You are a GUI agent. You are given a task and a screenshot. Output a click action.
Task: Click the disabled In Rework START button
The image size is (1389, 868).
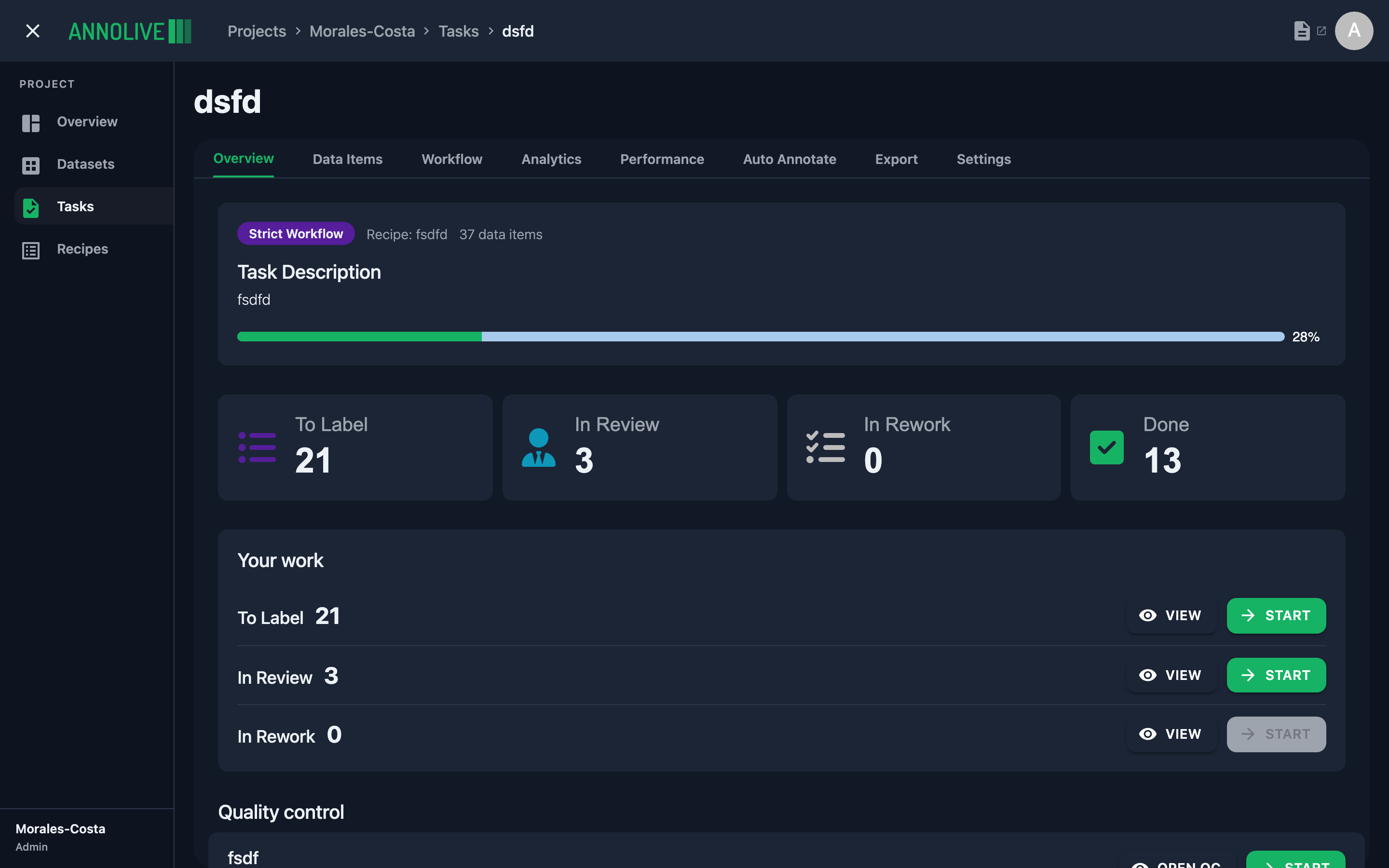tap(1276, 734)
